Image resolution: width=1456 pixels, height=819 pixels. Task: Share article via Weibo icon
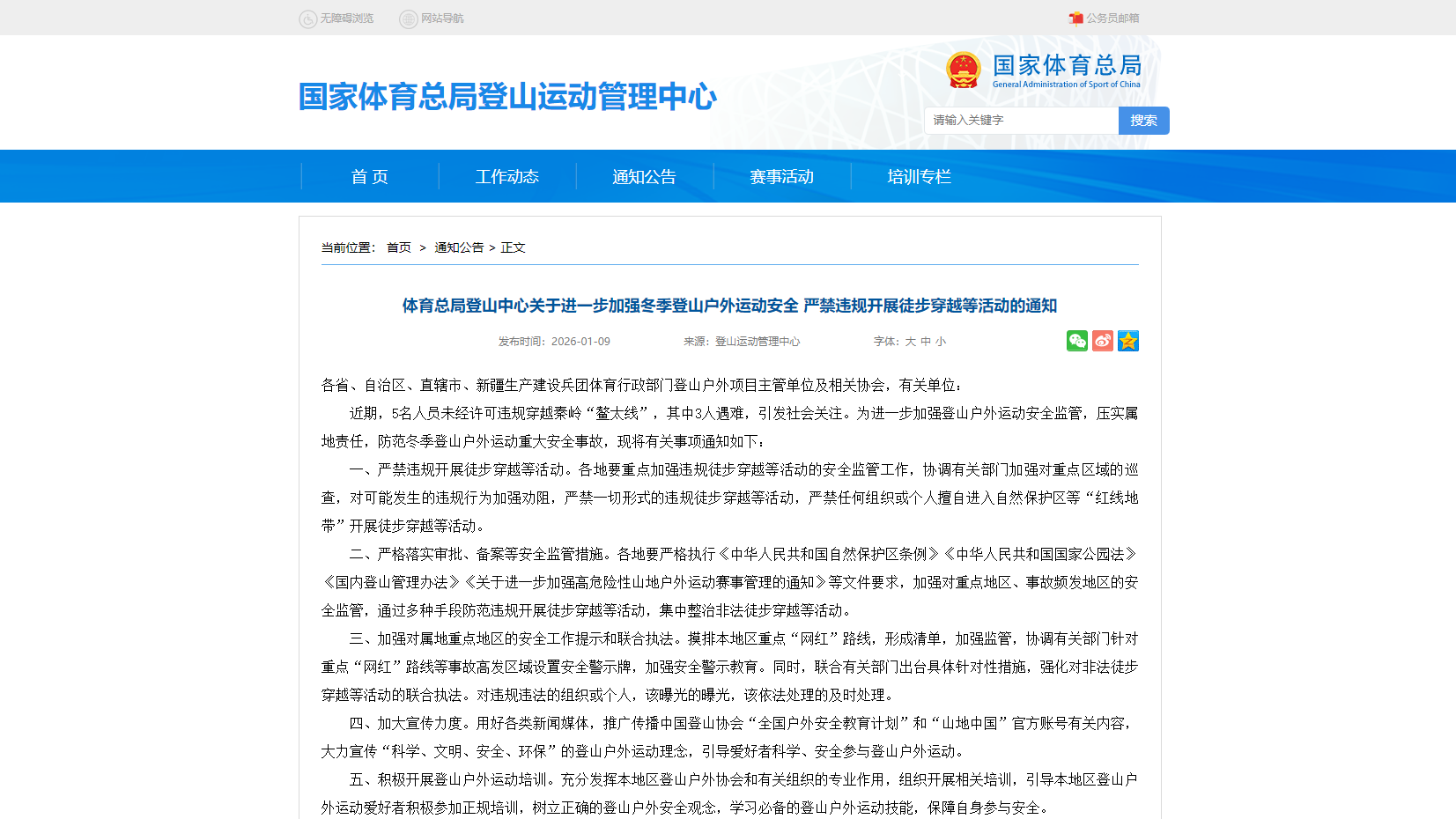coord(1102,341)
